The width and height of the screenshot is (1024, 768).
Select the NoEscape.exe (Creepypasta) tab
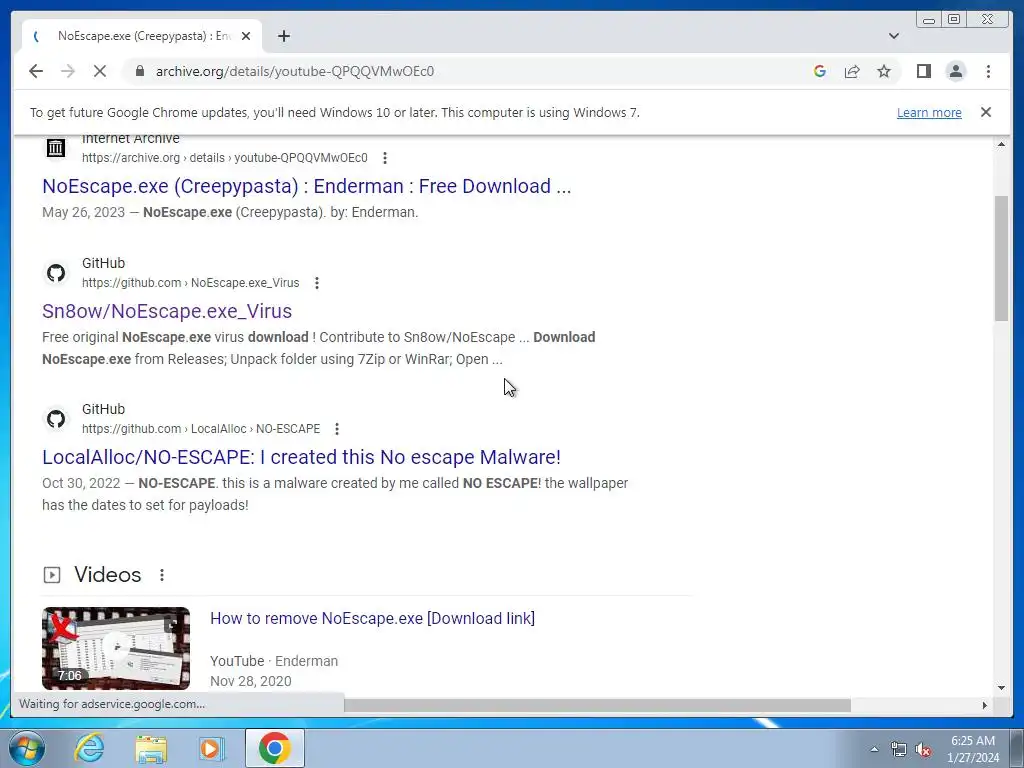142,36
